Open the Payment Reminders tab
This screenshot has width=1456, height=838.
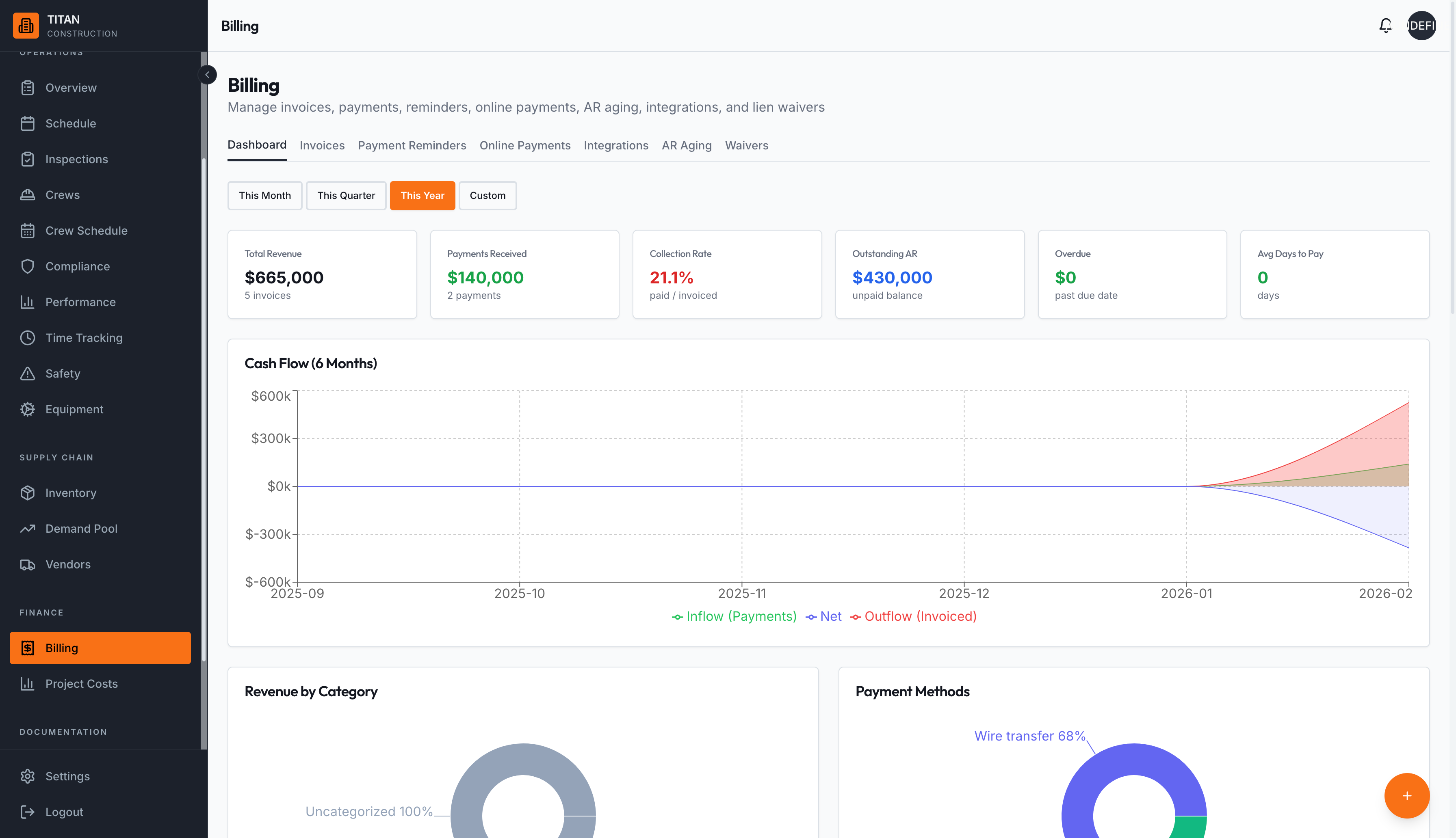[412, 146]
